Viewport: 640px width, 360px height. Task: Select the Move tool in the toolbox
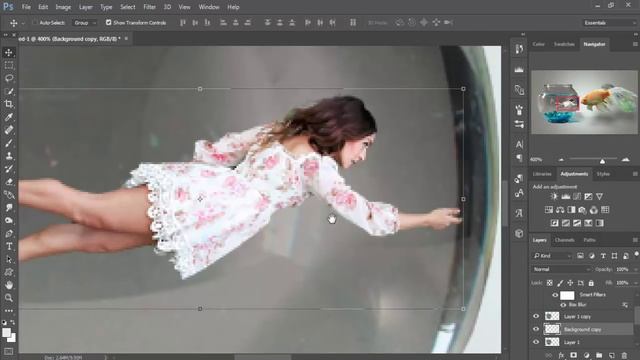point(9,52)
